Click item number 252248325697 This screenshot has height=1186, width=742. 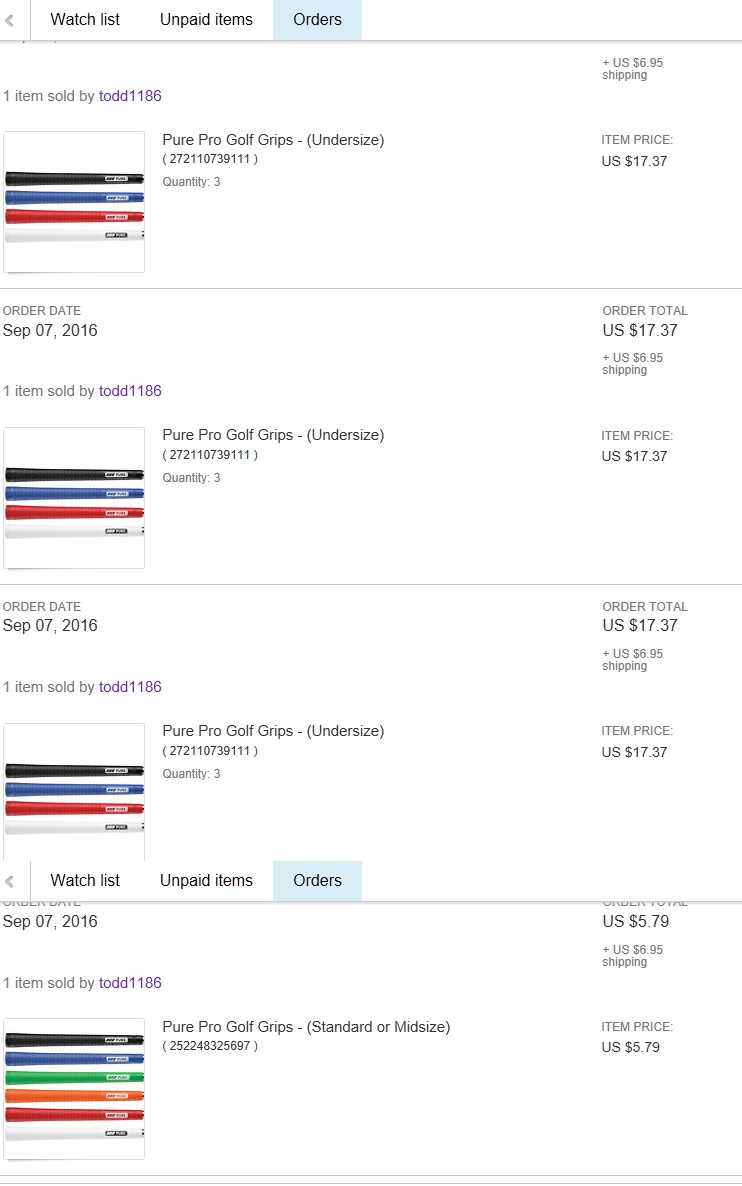coord(210,1046)
